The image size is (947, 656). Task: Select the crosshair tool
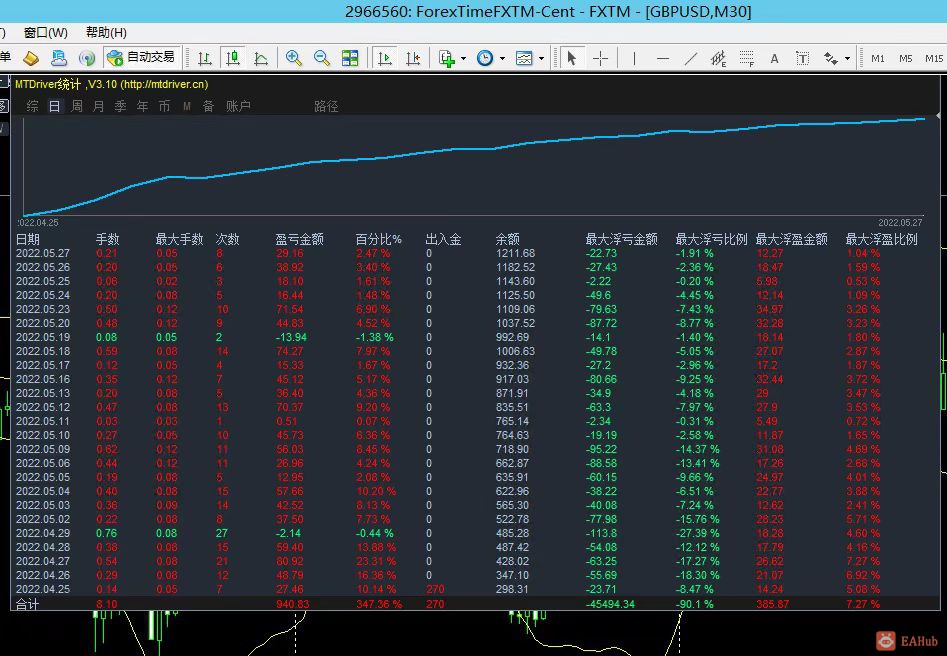pos(600,58)
